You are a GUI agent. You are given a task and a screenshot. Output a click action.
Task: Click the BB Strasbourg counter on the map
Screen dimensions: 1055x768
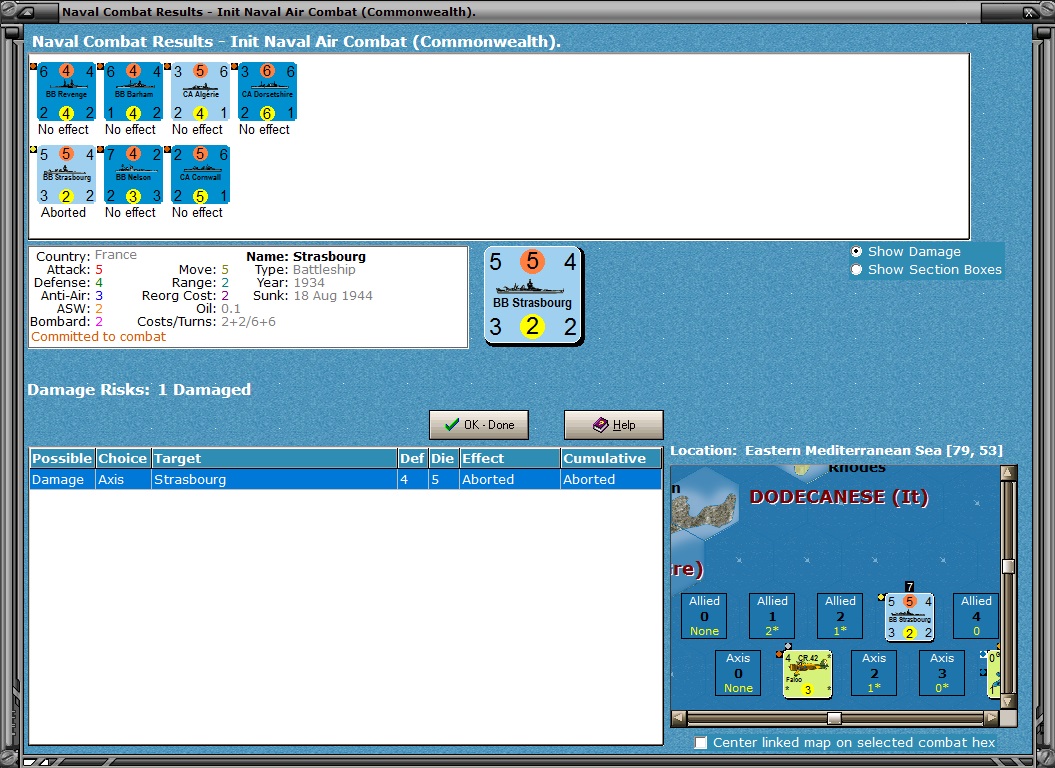pos(909,617)
